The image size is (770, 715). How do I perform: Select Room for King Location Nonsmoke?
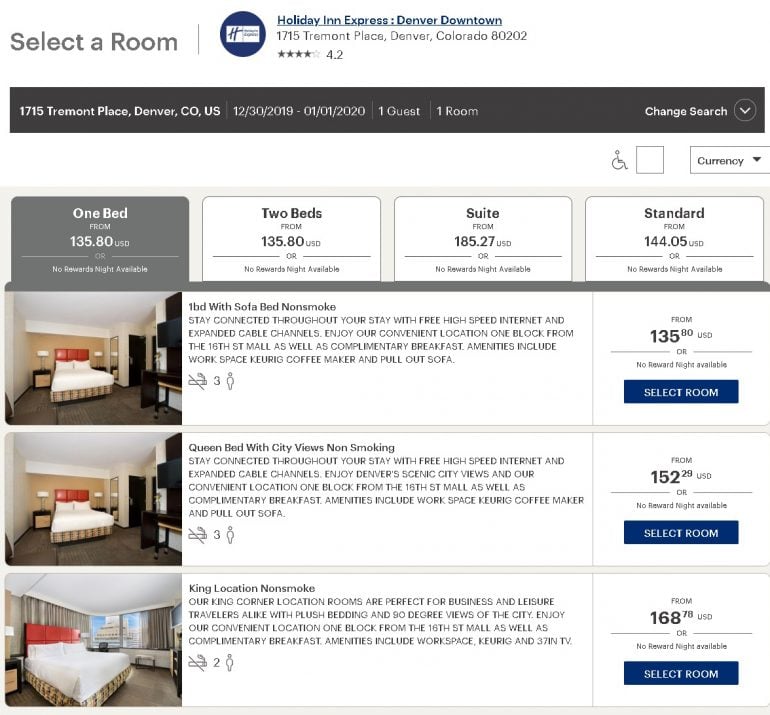pos(681,674)
